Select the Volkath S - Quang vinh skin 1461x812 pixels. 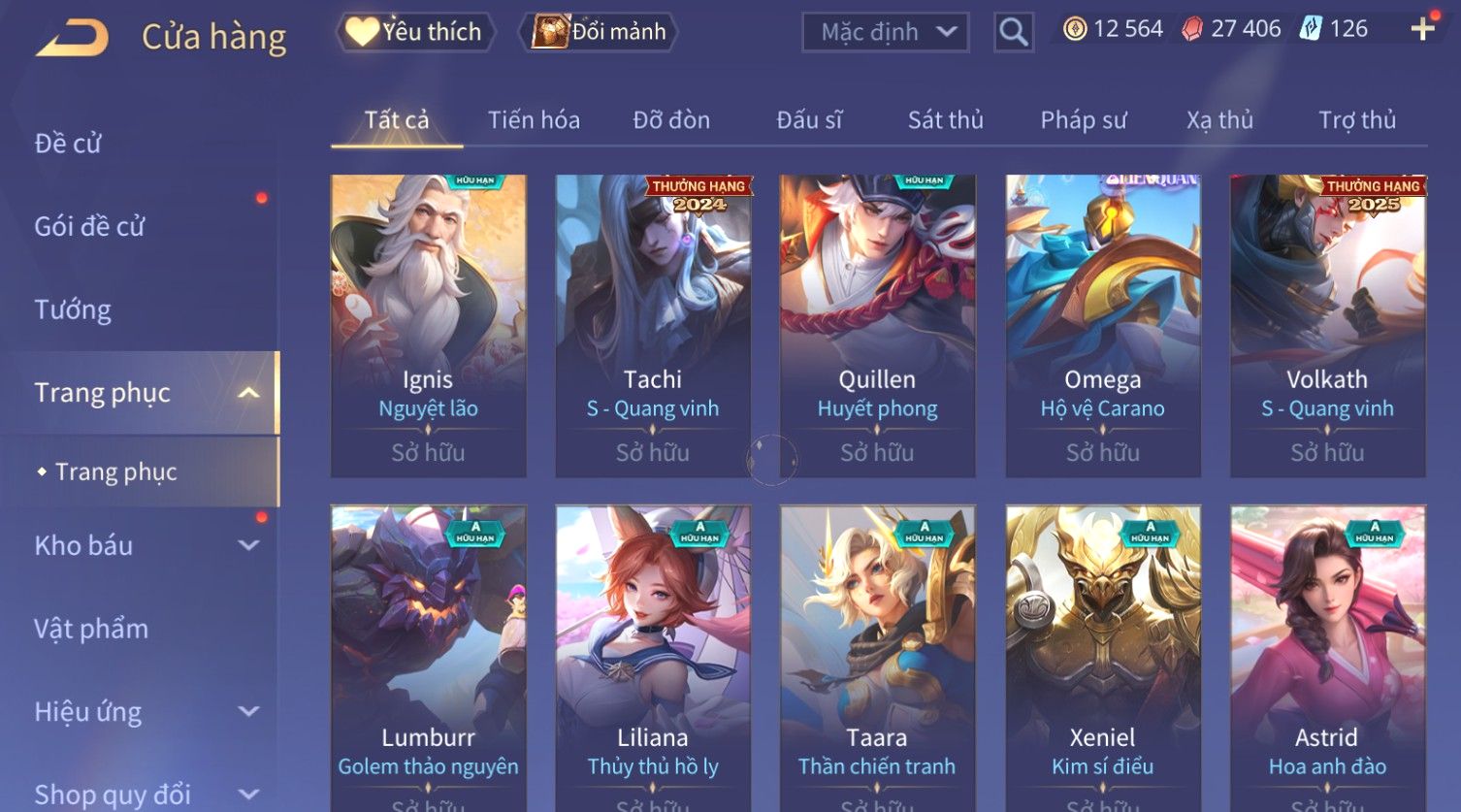[x=1327, y=326]
